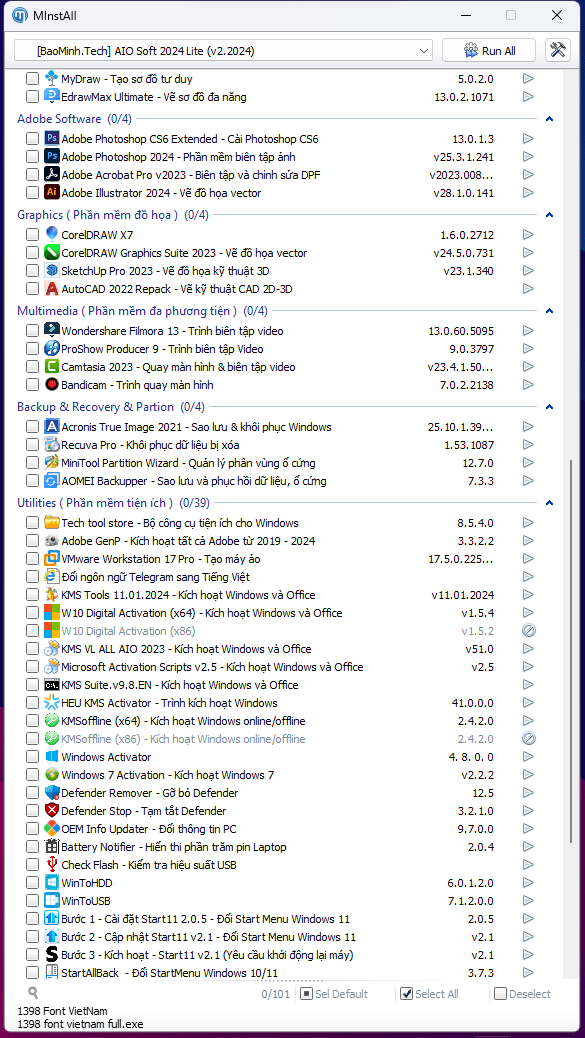Click the run arrow for StartAllBack

528,972
